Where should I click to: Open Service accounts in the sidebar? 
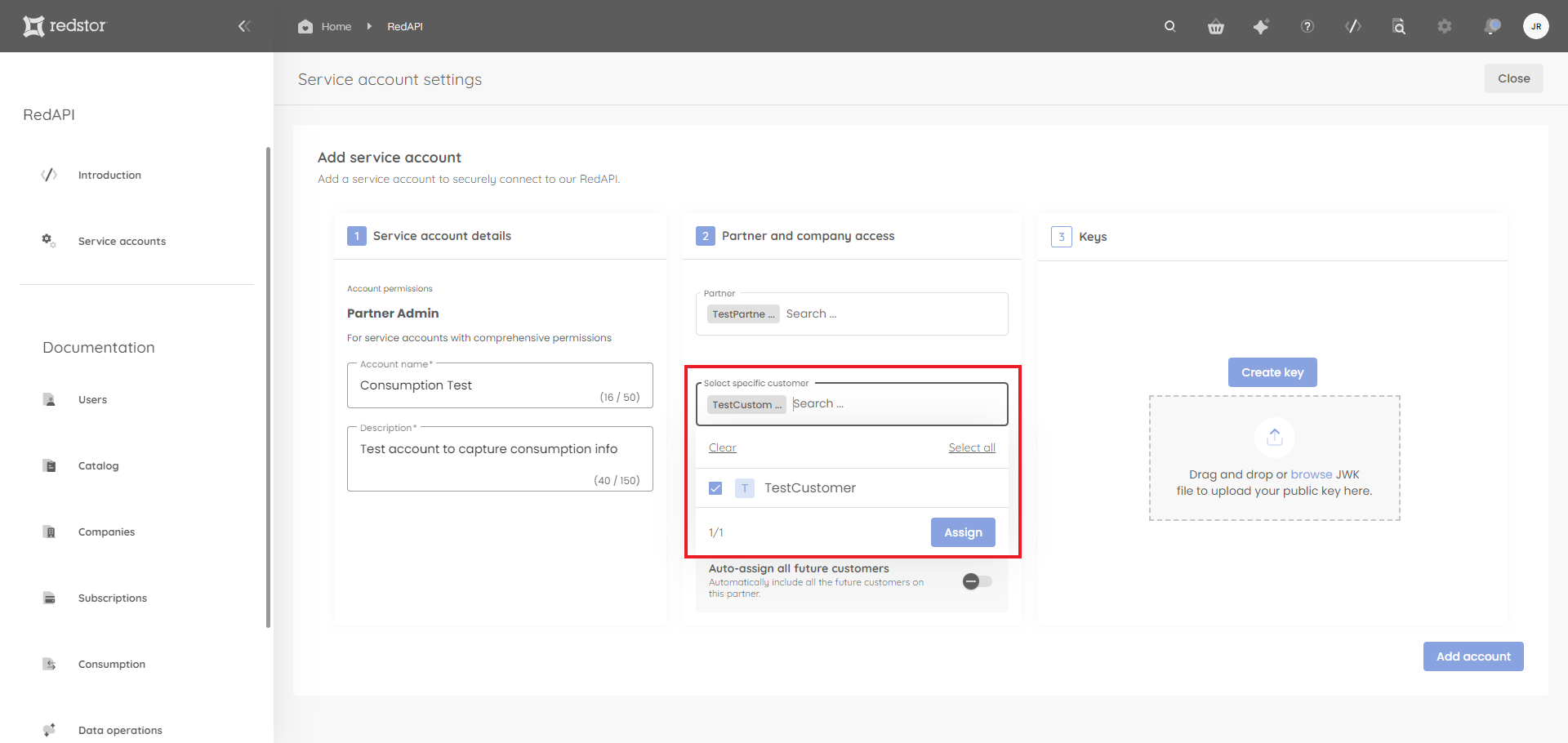click(122, 241)
